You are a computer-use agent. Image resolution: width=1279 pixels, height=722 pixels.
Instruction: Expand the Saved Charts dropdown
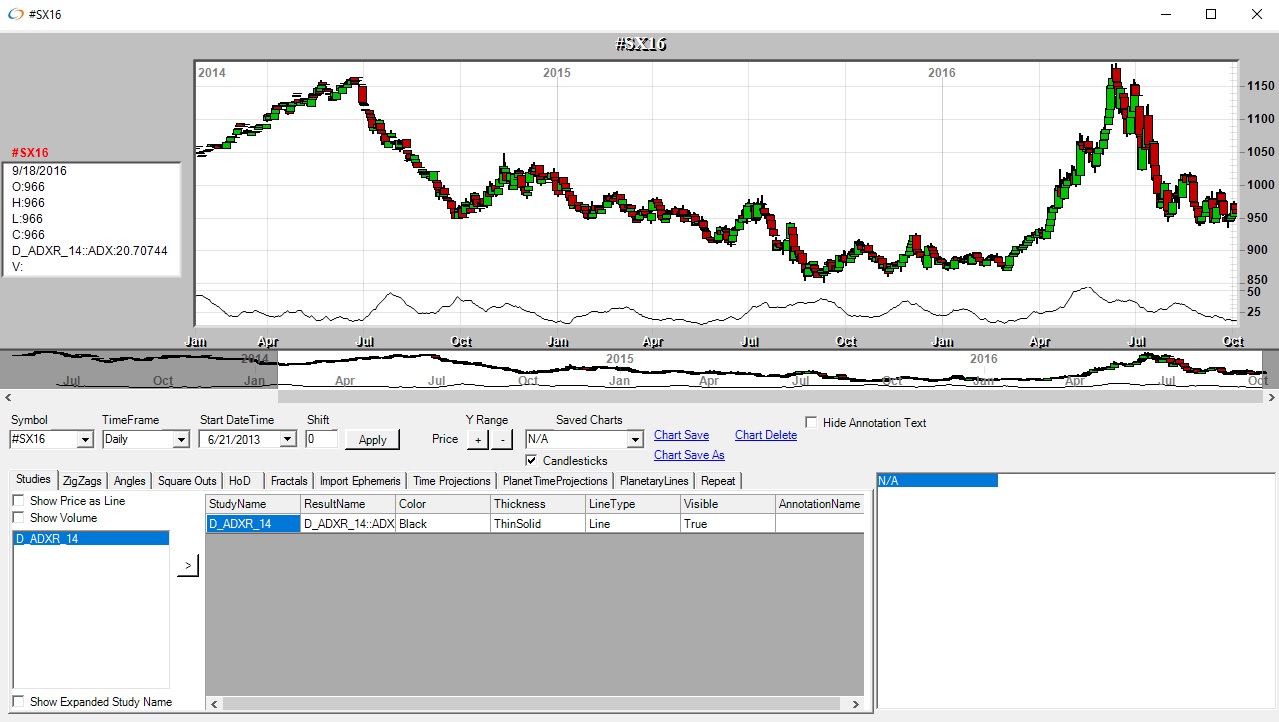(634, 440)
